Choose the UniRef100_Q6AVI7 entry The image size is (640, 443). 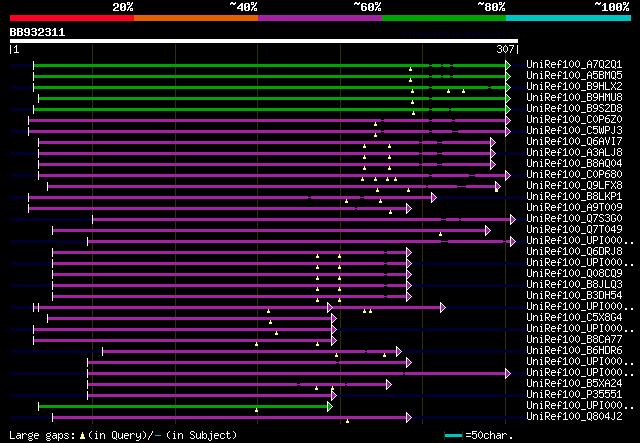tap(574, 142)
